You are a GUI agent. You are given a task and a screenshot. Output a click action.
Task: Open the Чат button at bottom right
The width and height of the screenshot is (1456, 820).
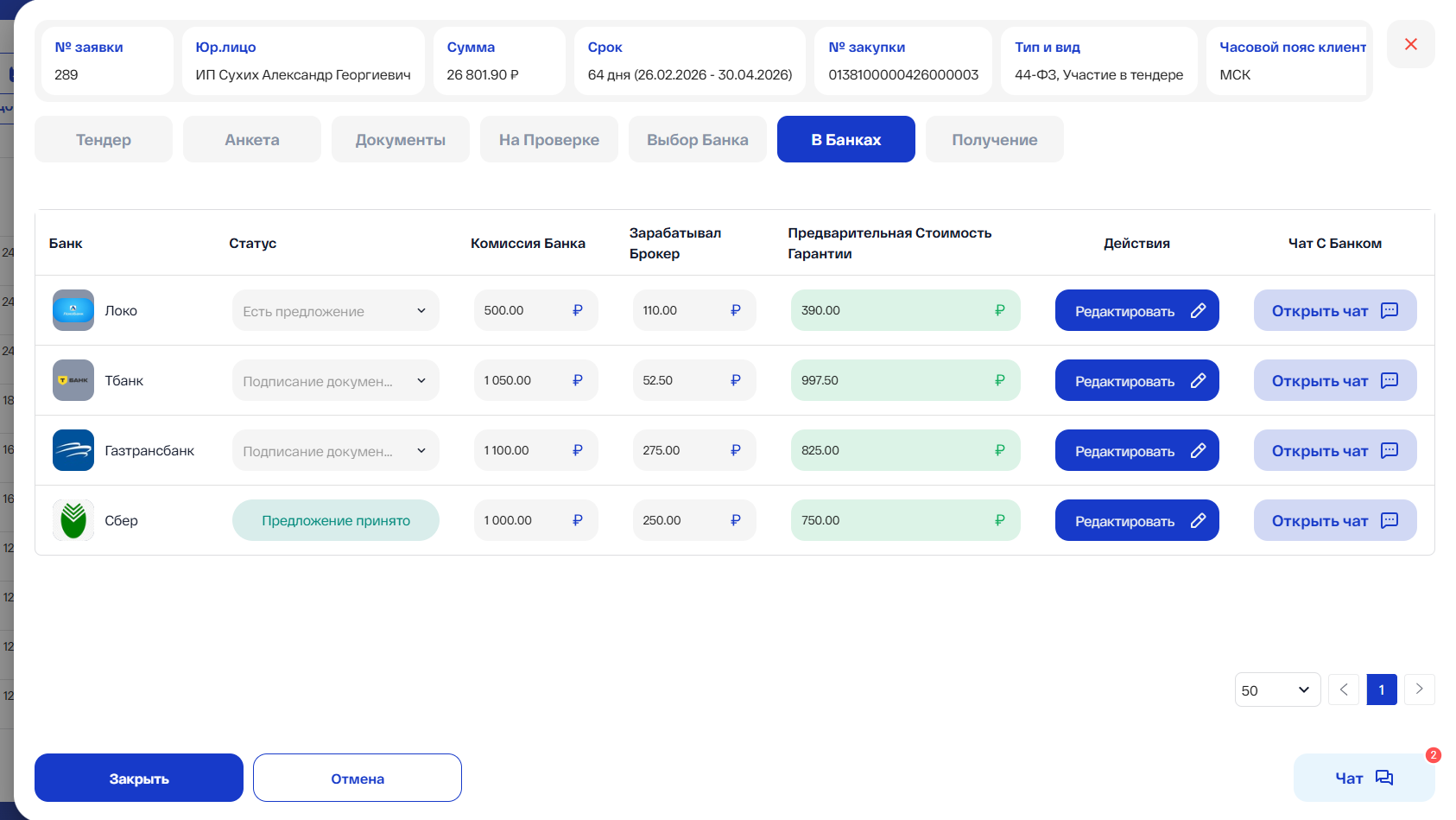[x=1364, y=778]
